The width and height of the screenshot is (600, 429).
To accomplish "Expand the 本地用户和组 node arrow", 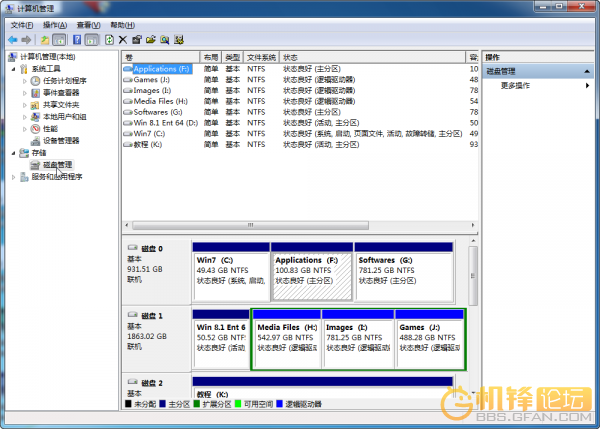I will pos(24,117).
